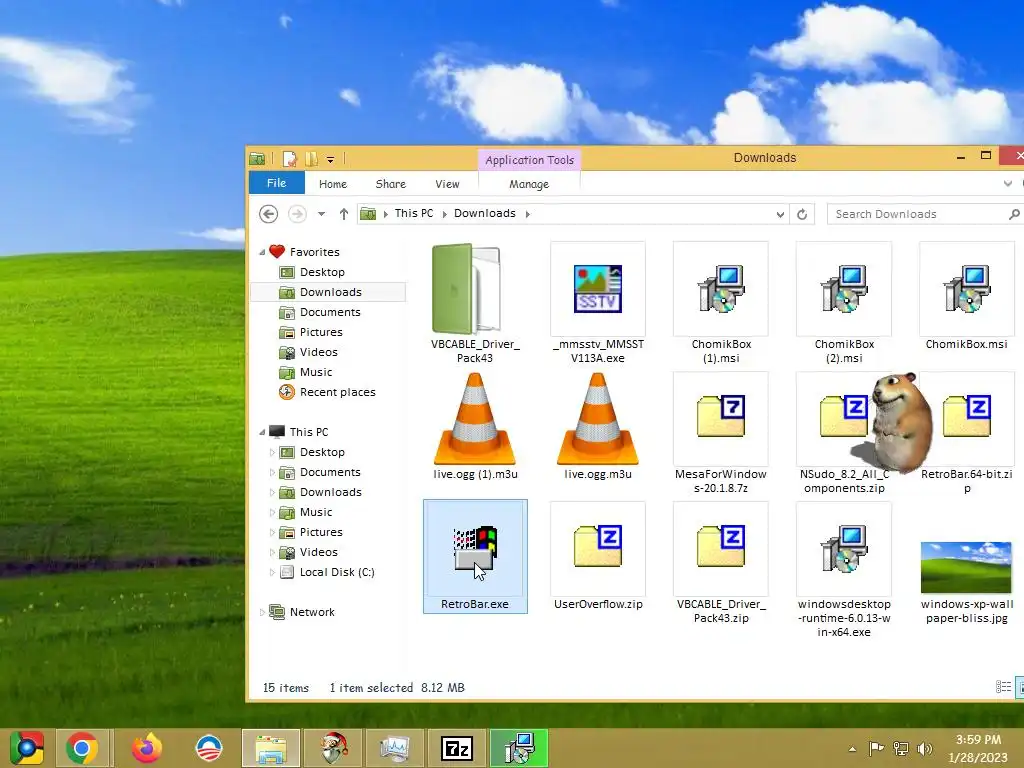Click the Start button on taskbar
The image size is (1024, 768).
coord(25,748)
